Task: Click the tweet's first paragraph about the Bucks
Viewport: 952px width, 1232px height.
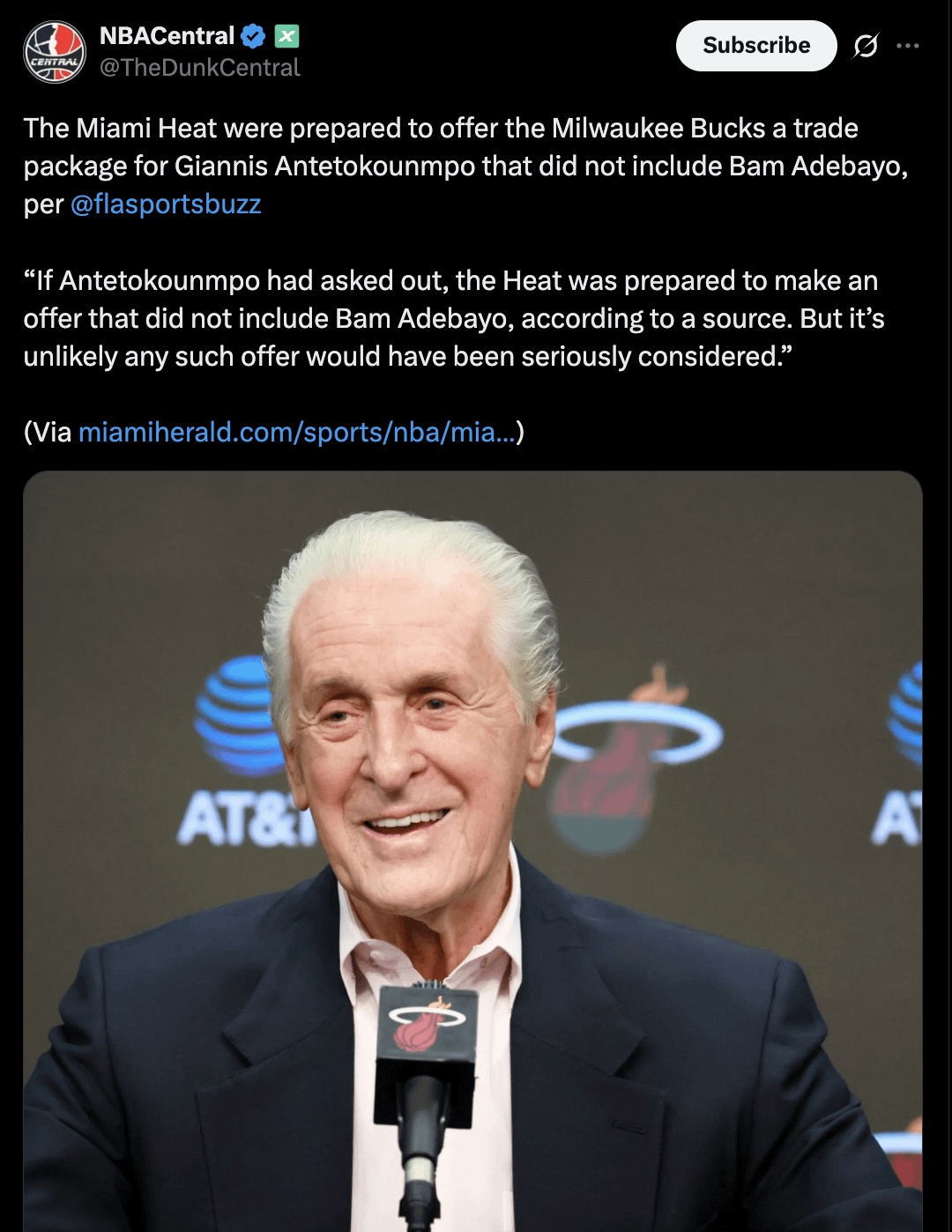Action: tap(465, 167)
